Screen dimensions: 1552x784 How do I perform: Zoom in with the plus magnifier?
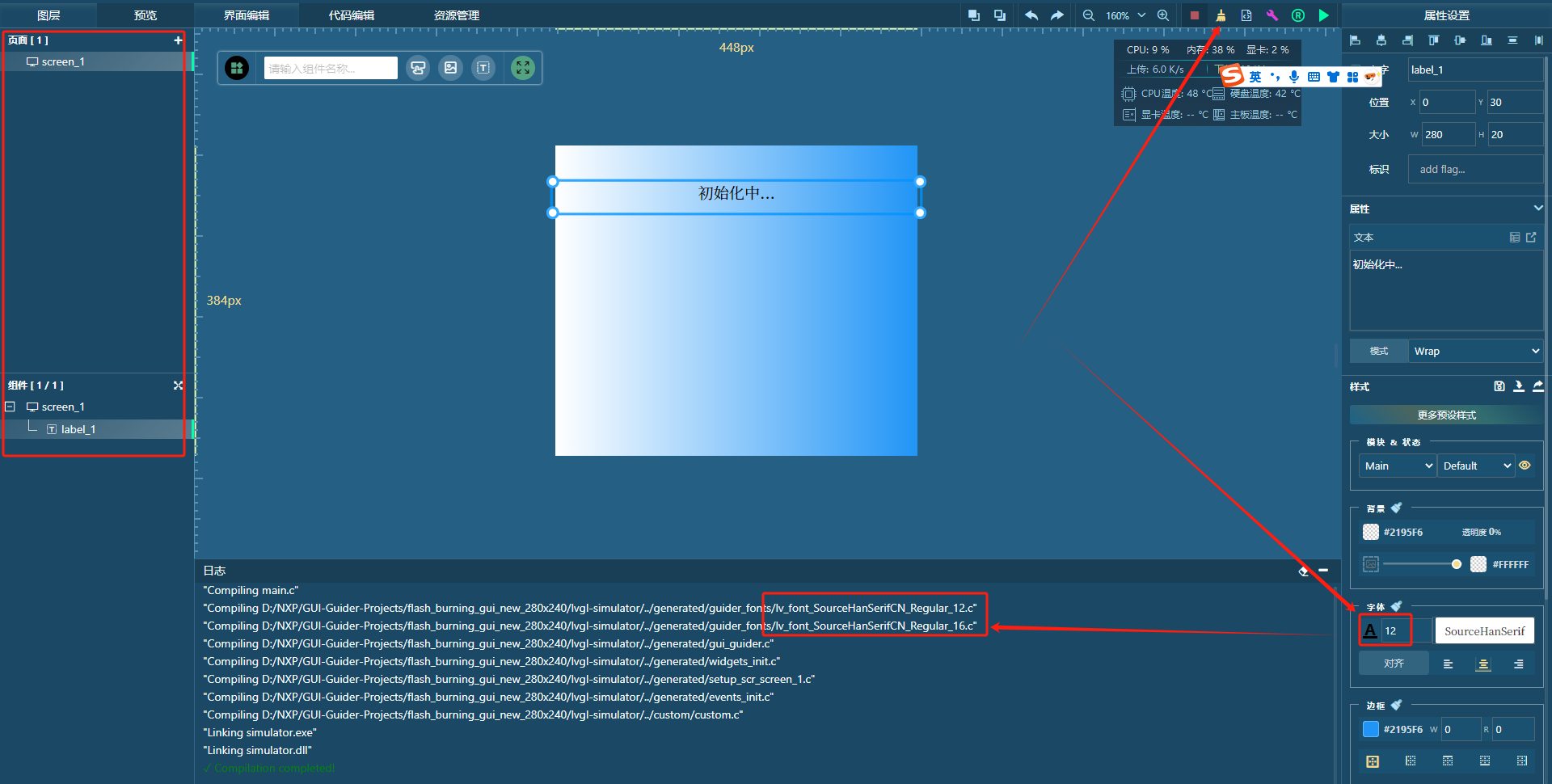(1163, 15)
